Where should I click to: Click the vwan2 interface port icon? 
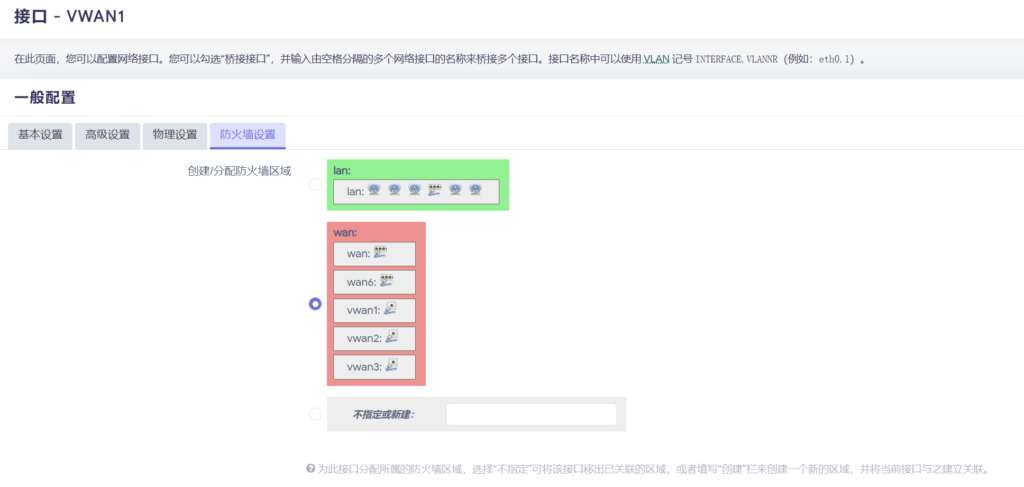click(391, 338)
